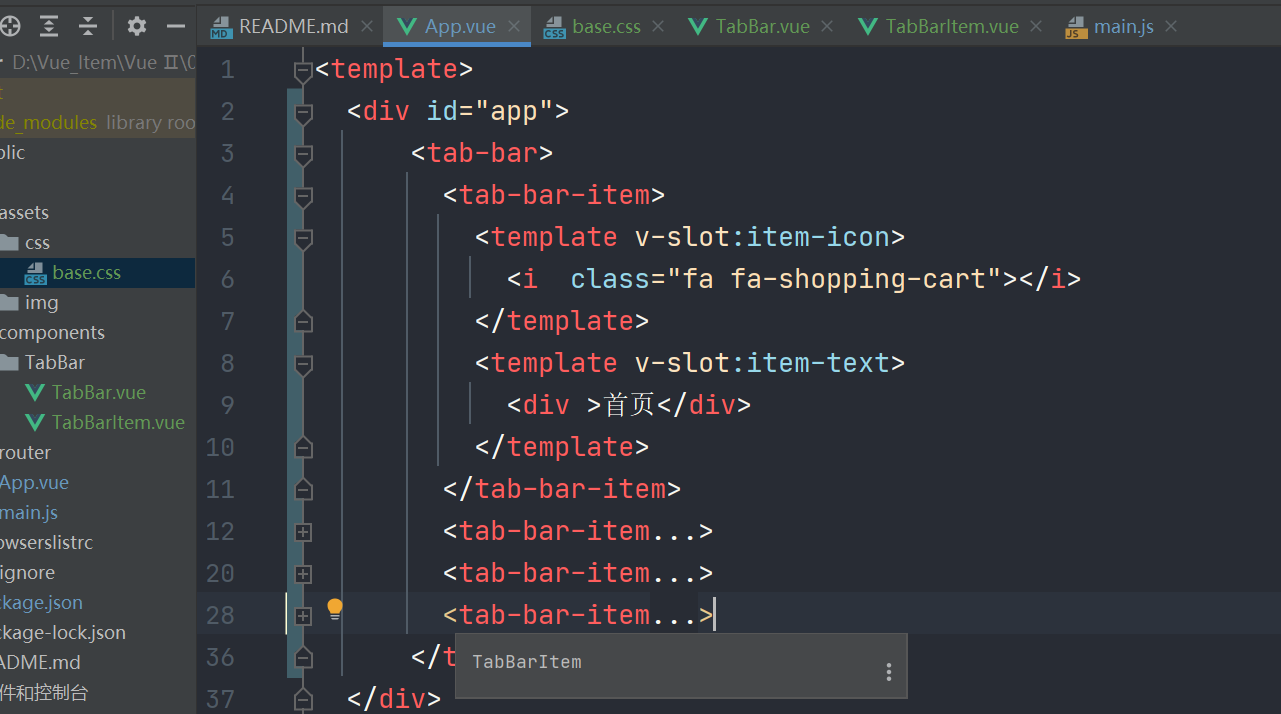
Task: Open TabBar.vue from project tree
Action: pos(99,393)
